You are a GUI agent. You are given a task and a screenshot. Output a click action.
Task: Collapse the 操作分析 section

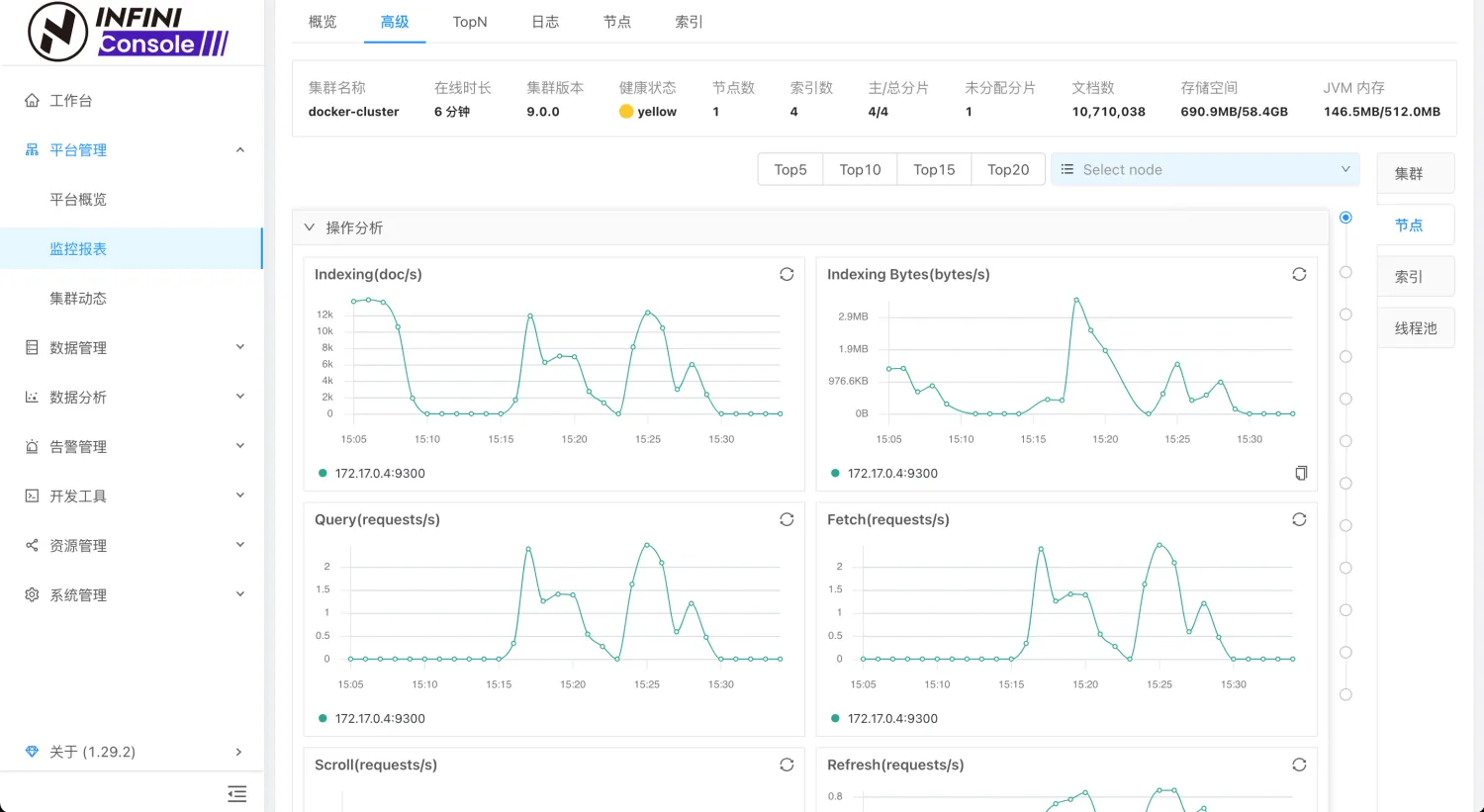[310, 227]
